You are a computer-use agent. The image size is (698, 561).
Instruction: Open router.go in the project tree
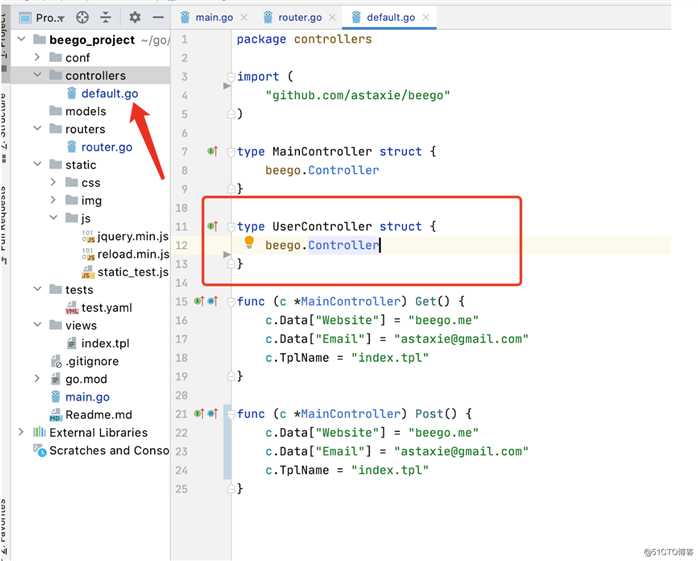click(106, 147)
